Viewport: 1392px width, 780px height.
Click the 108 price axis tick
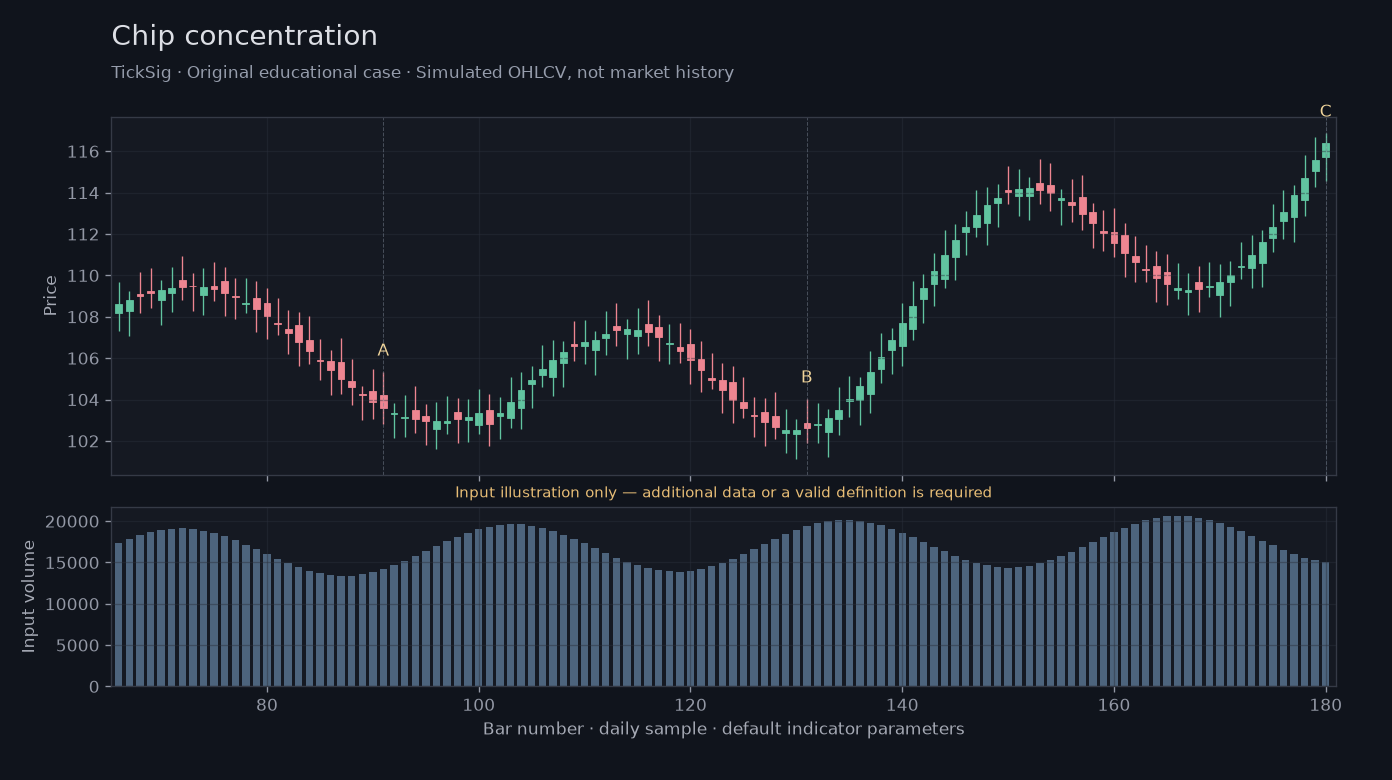coord(83,318)
